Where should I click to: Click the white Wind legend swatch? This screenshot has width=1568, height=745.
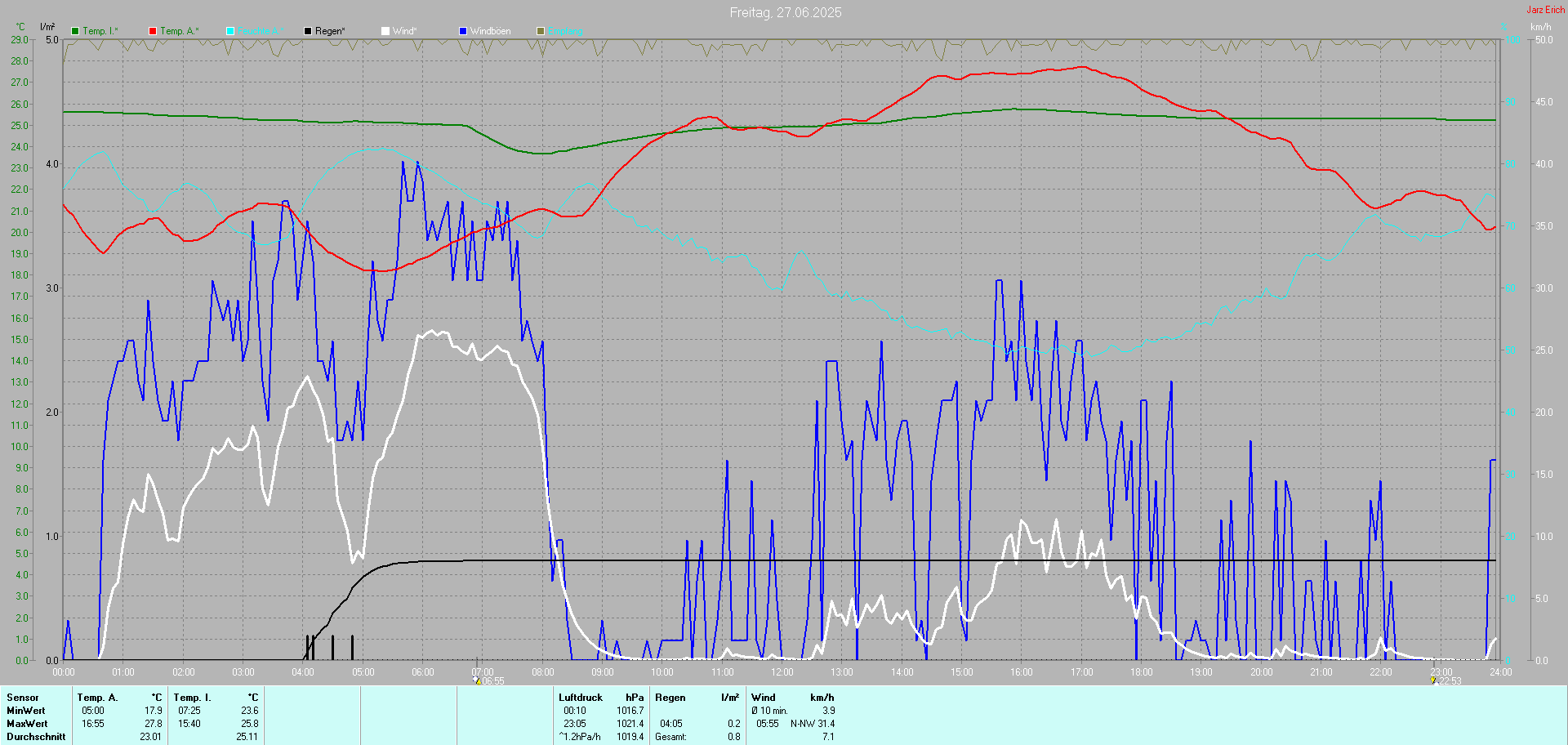click(385, 31)
